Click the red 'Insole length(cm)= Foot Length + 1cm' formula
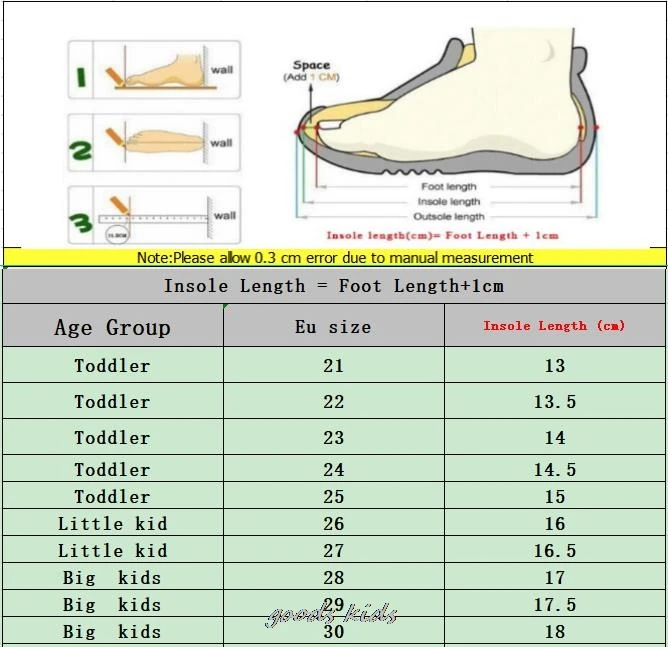 point(442,236)
